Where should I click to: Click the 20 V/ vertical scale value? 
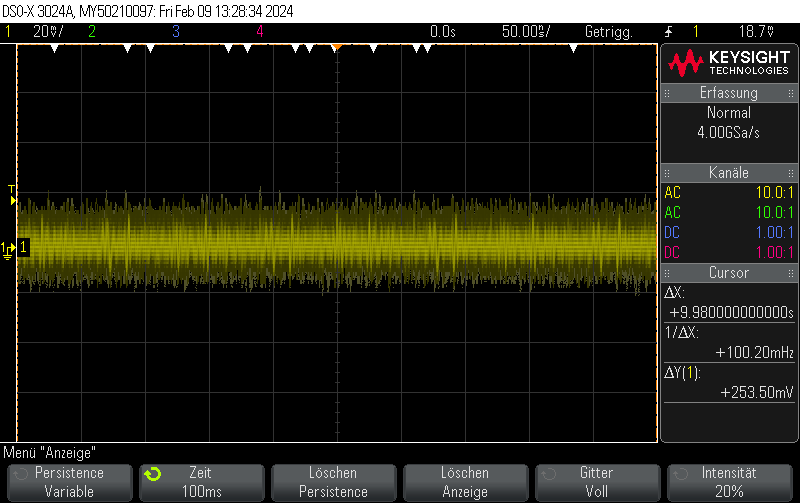click(x=48, y=32)
